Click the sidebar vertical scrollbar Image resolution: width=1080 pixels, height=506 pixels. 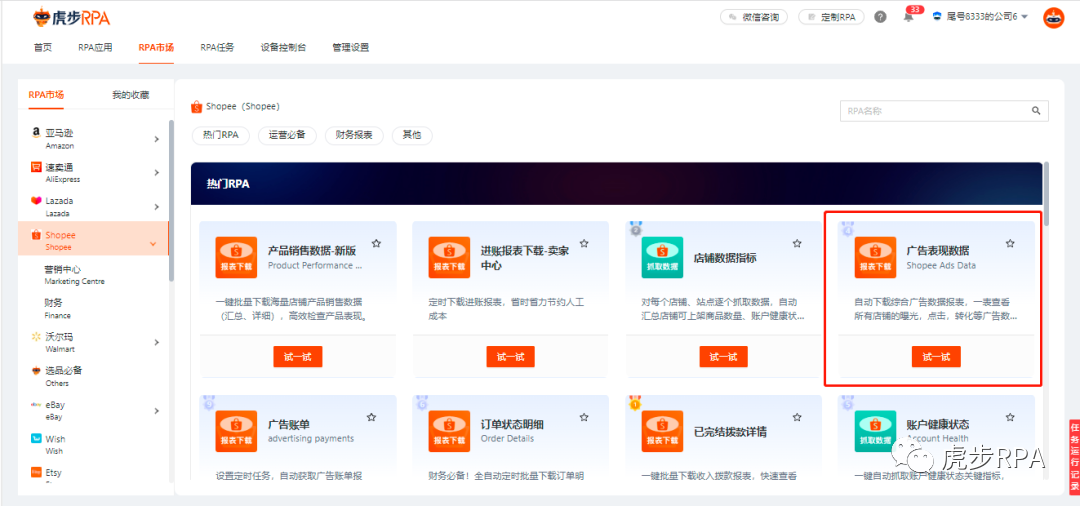pyautogui.click(x=171, y=201)
